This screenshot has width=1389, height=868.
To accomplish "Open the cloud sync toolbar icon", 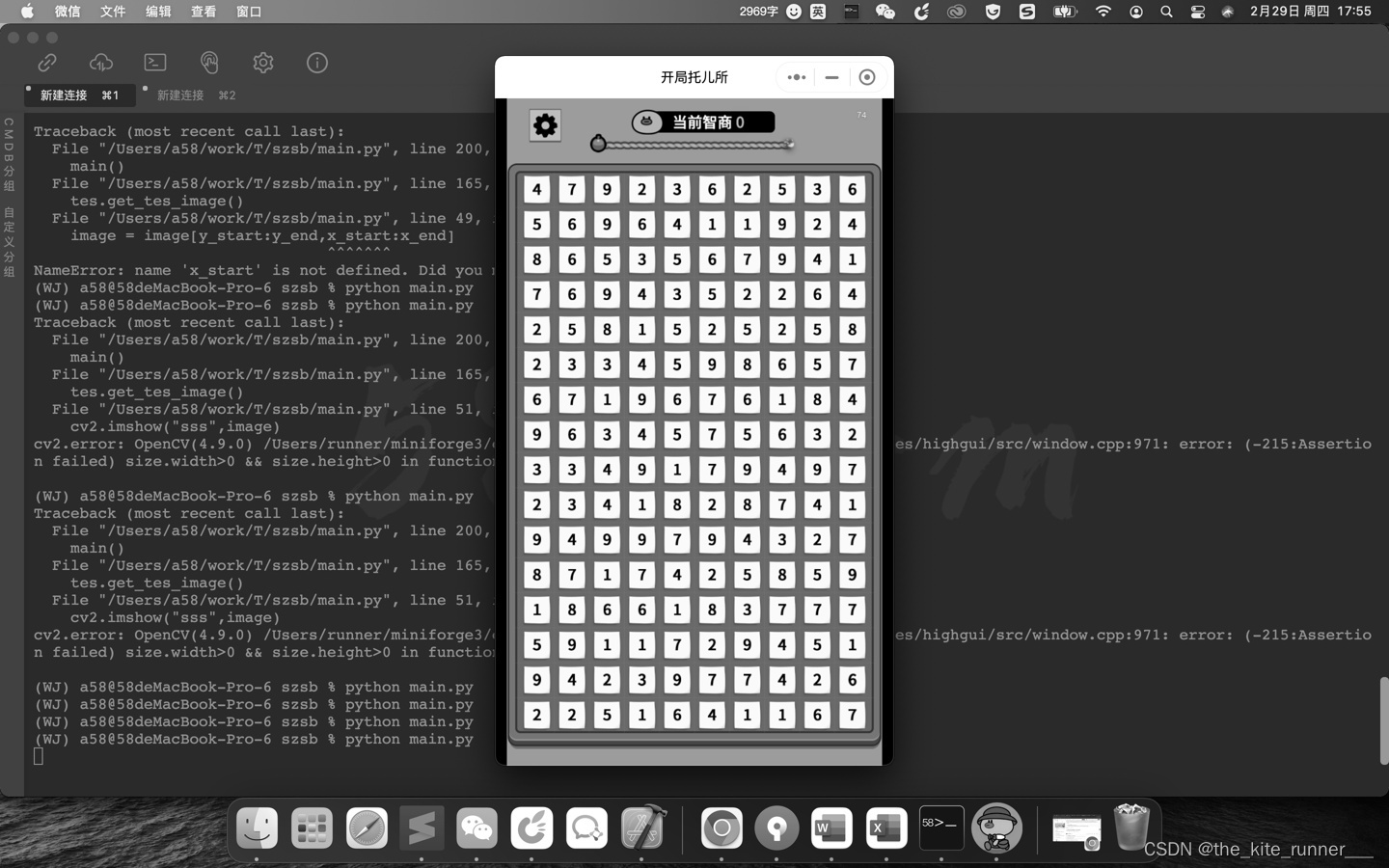I will click(100, 62).
